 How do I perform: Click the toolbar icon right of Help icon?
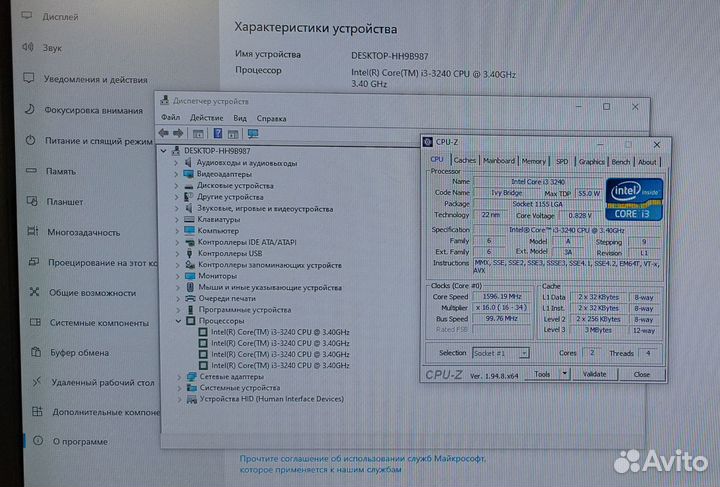pyautogui.click(x=233, y=134)
